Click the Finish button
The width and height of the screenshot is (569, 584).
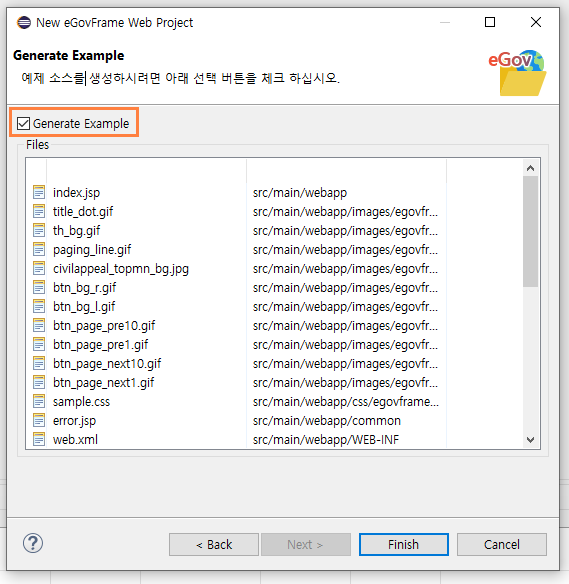(404, 545)
